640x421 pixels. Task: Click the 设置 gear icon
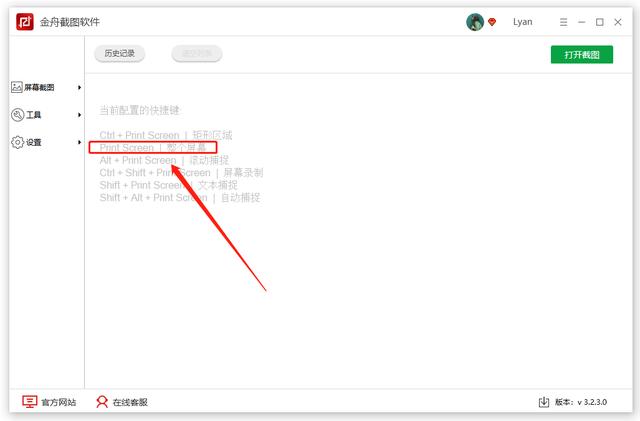17,143
